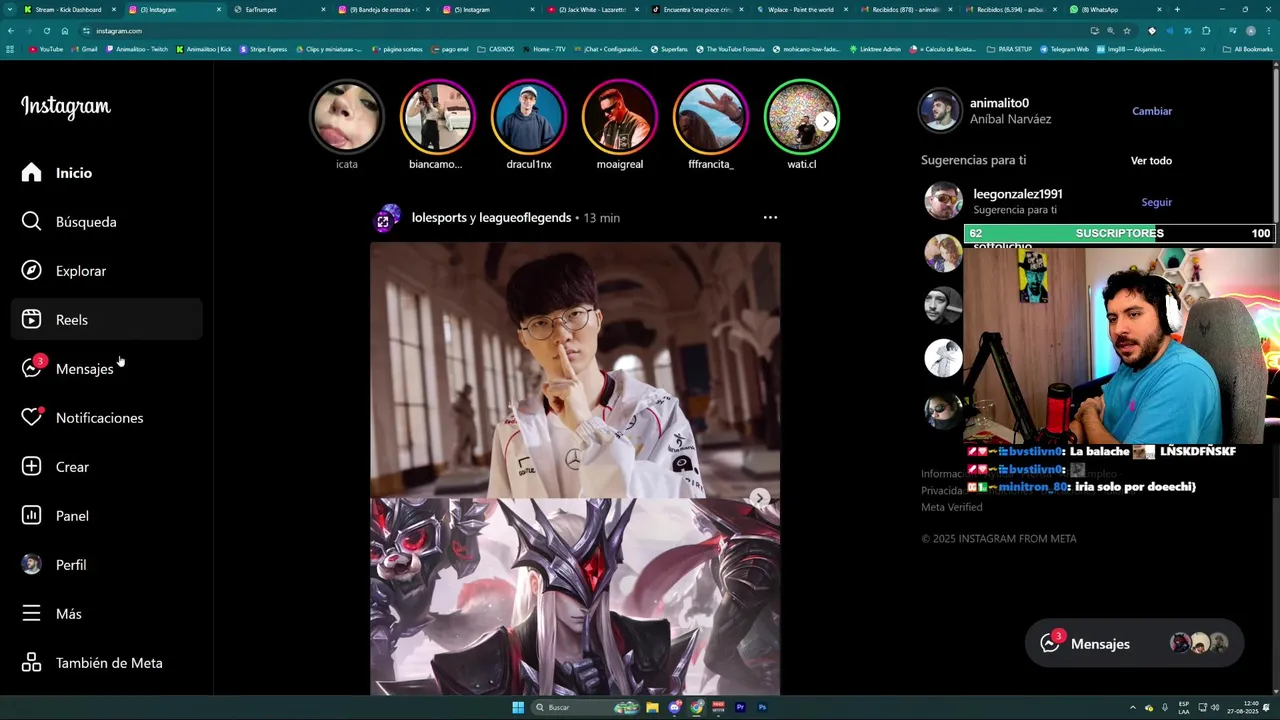The width and height of the screenshot is (1280, 720).
Task: Open leegonzalez1991 suggestion avatar
Action: click(x=943, y=202)
